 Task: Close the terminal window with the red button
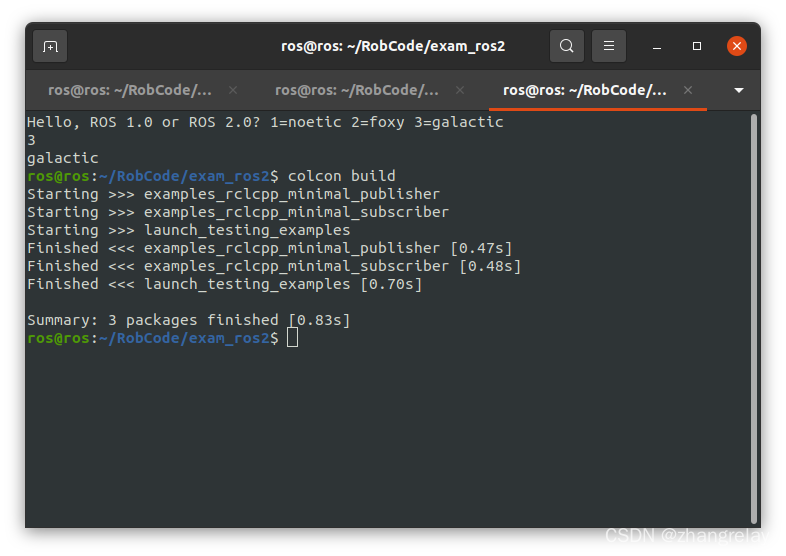click(x=736, y=46)
